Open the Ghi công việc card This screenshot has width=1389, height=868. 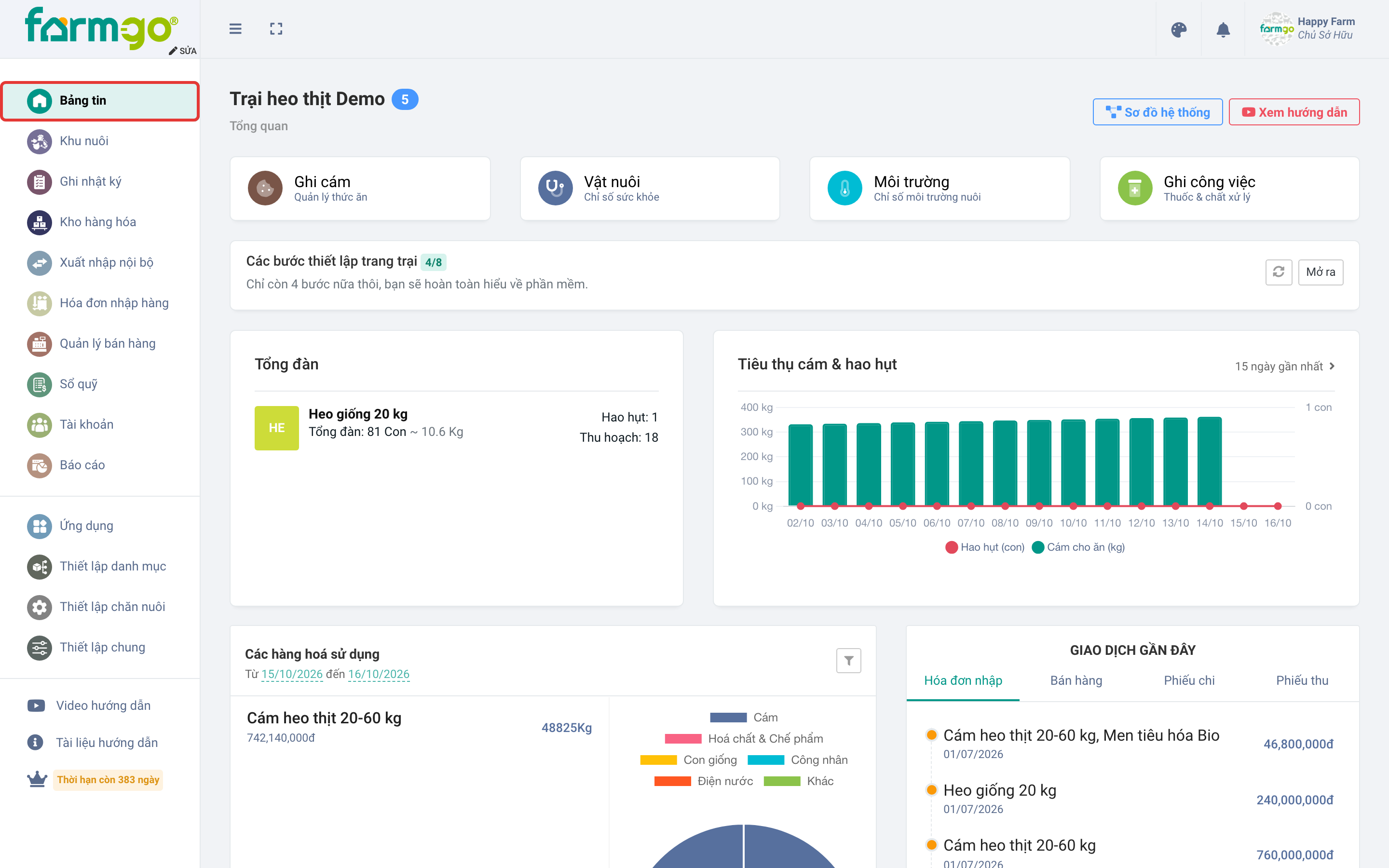[x=1229, y=188]
